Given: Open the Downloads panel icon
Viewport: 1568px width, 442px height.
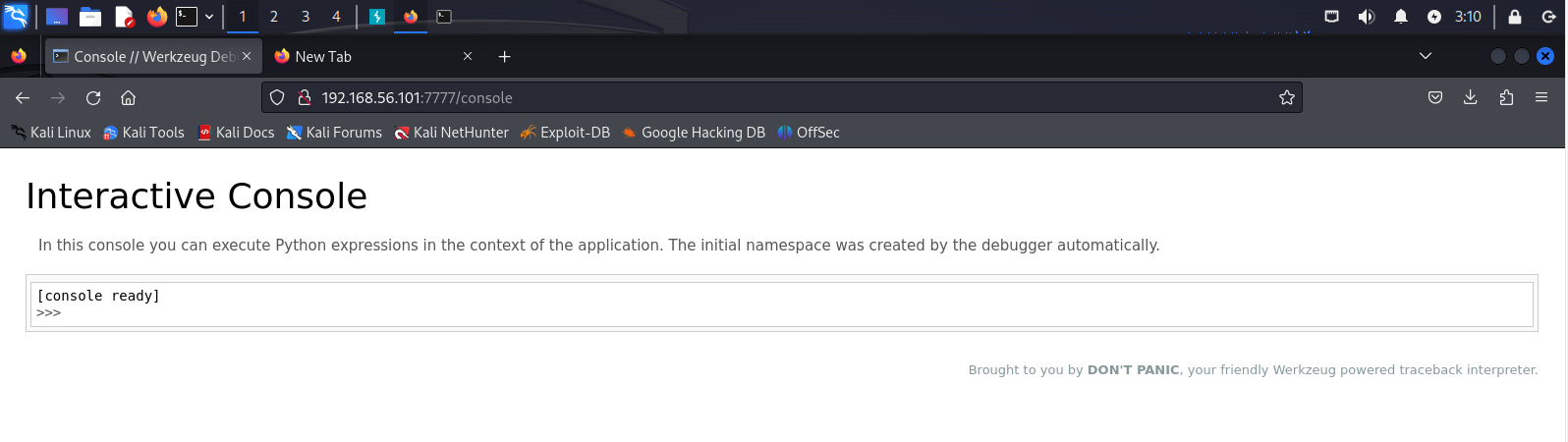Looking at the screenshot, I should tap(1470, 97).
